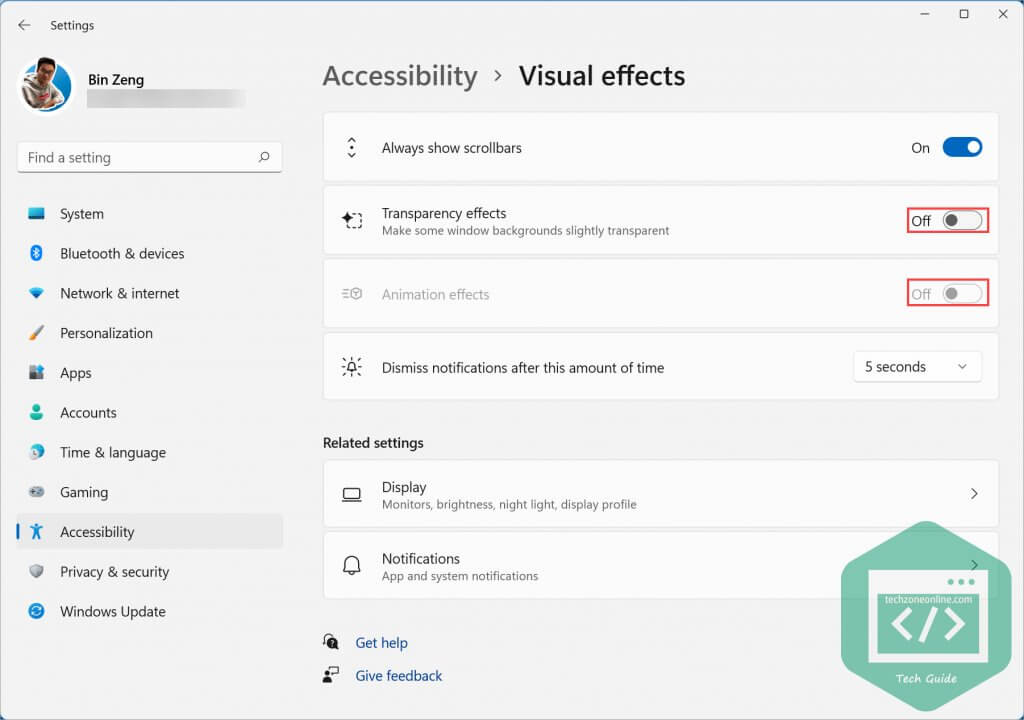The height and width of the screenshot is (720, 1024).
Task: Enable the Transparency effects toggle
Action: coord(962,220)
